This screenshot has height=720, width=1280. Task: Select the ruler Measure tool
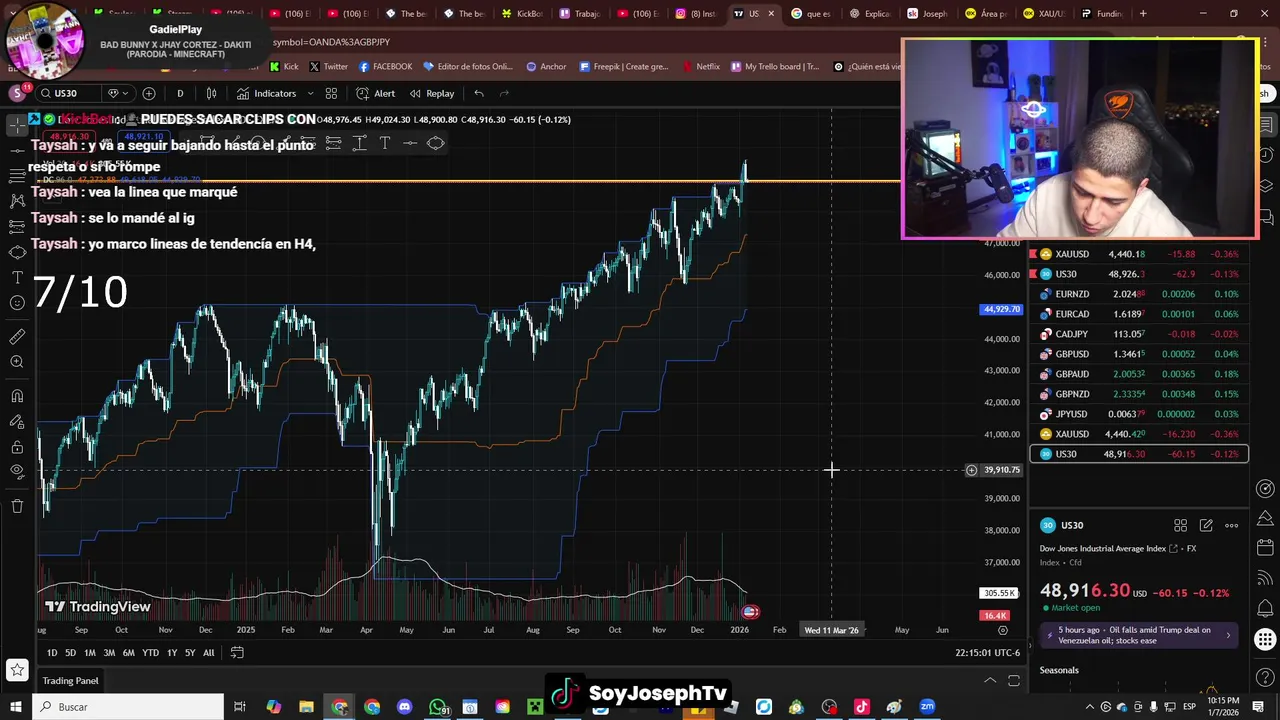[x=17, y=337]
